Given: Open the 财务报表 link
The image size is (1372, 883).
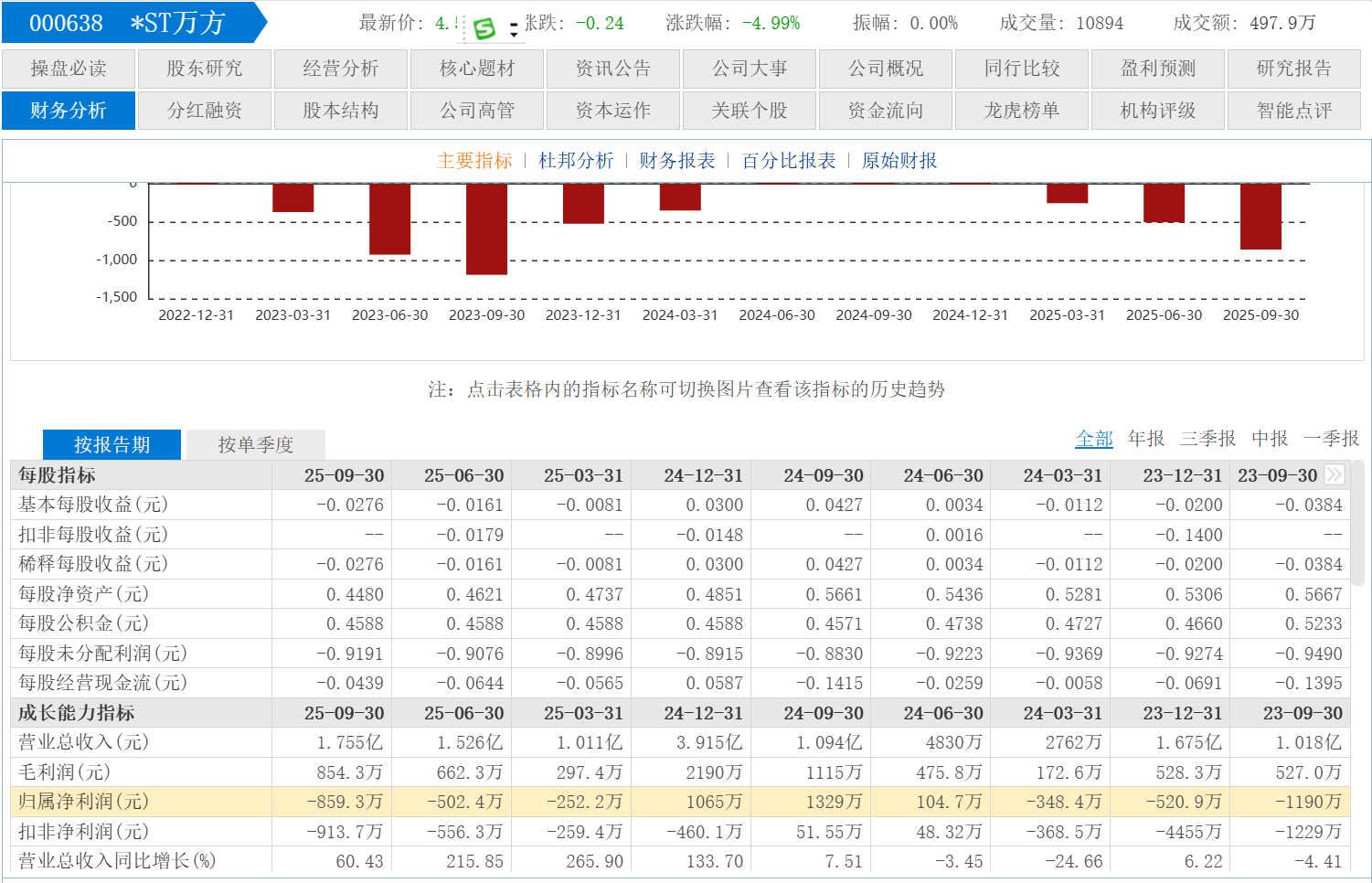Looking at the screenshot, I should (x=676, y=161).
